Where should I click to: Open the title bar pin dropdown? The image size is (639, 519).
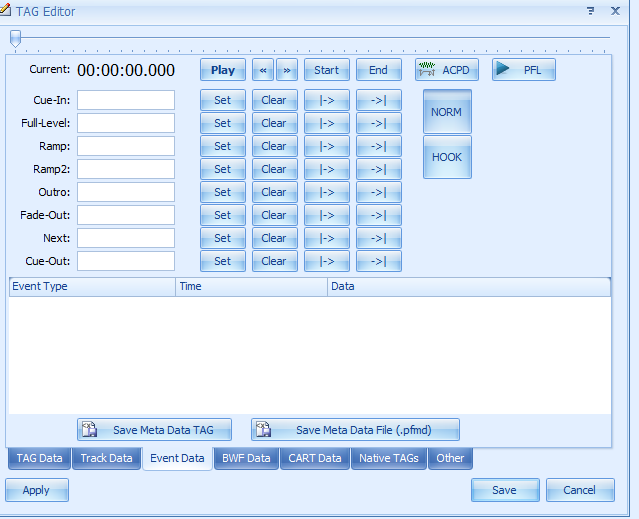(x=589, y=11)
